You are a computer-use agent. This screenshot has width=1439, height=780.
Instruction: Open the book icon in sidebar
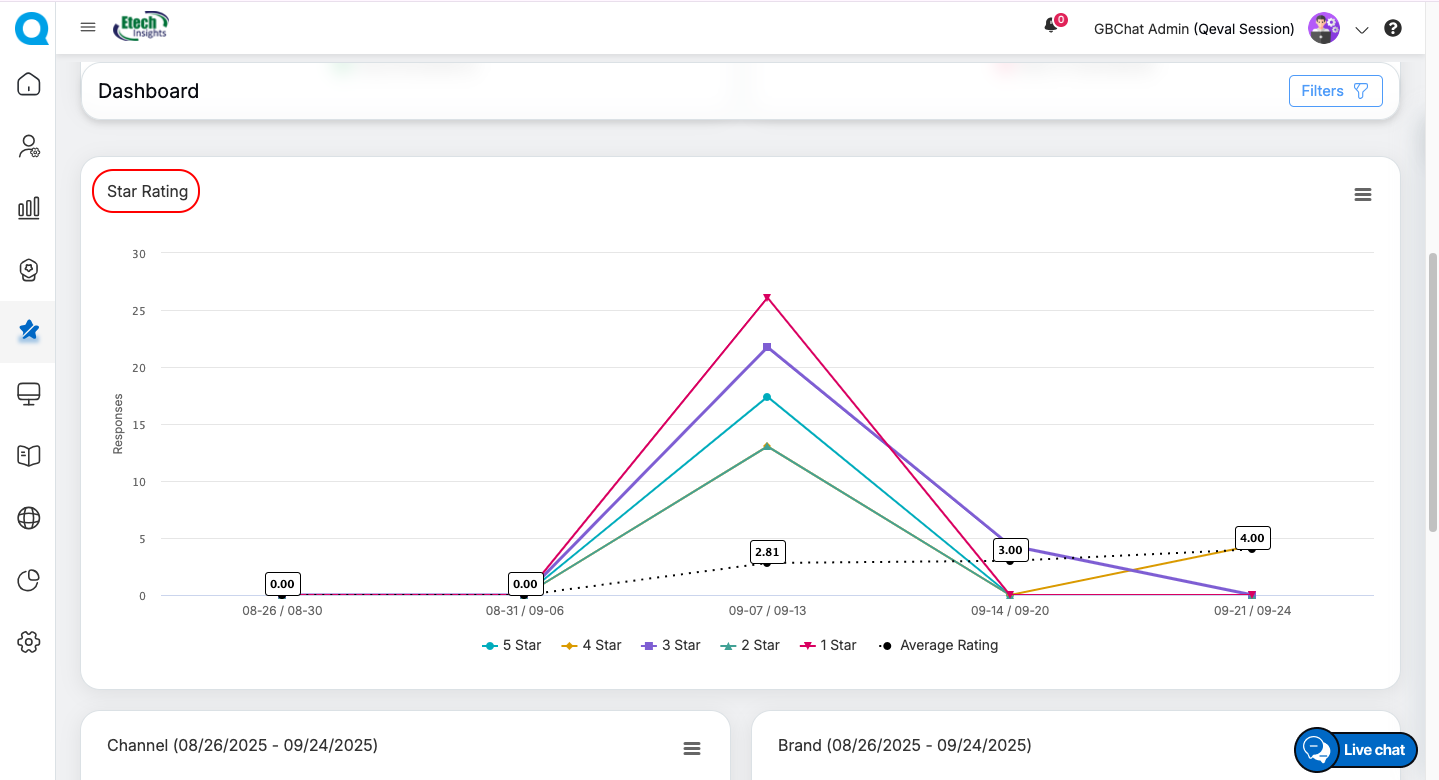tap(29, 456)
